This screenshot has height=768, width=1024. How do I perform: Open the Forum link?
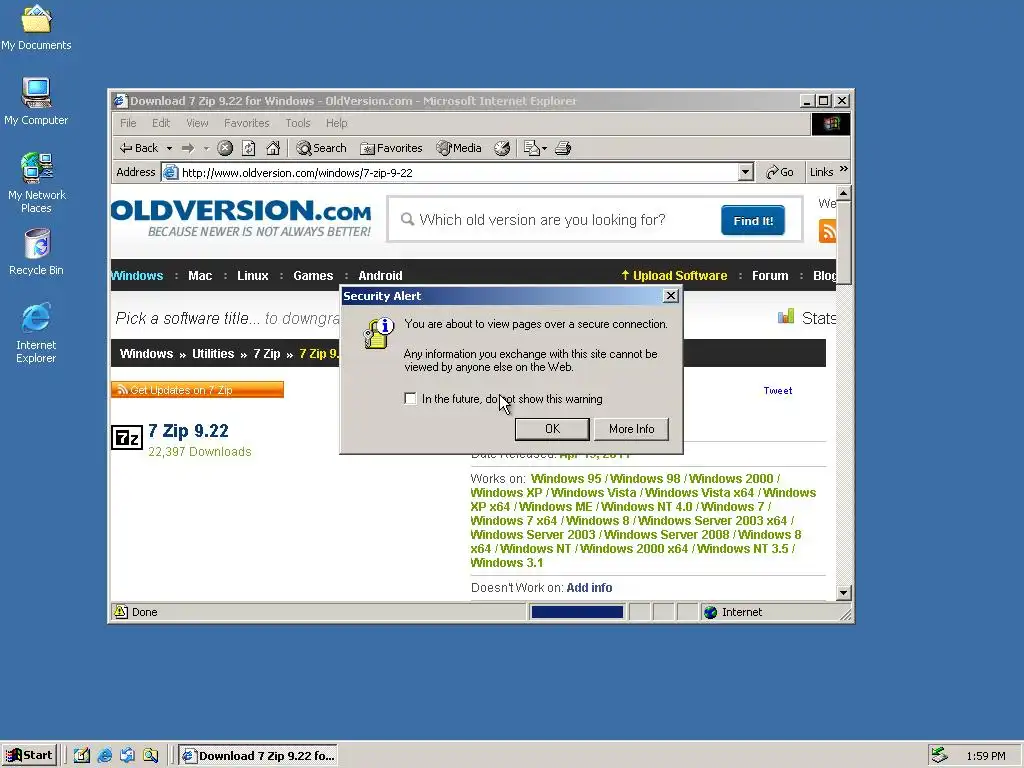click(x=770, y=276)
